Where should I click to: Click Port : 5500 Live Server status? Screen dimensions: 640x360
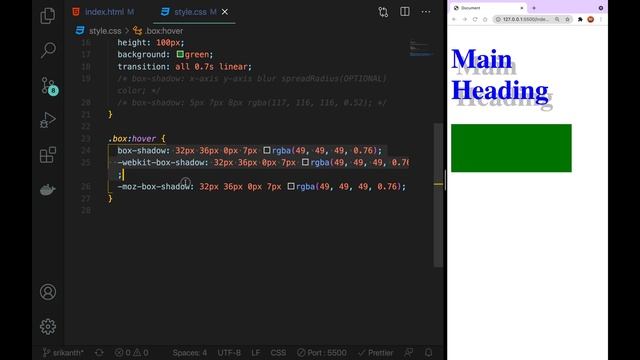pos(322,353)
